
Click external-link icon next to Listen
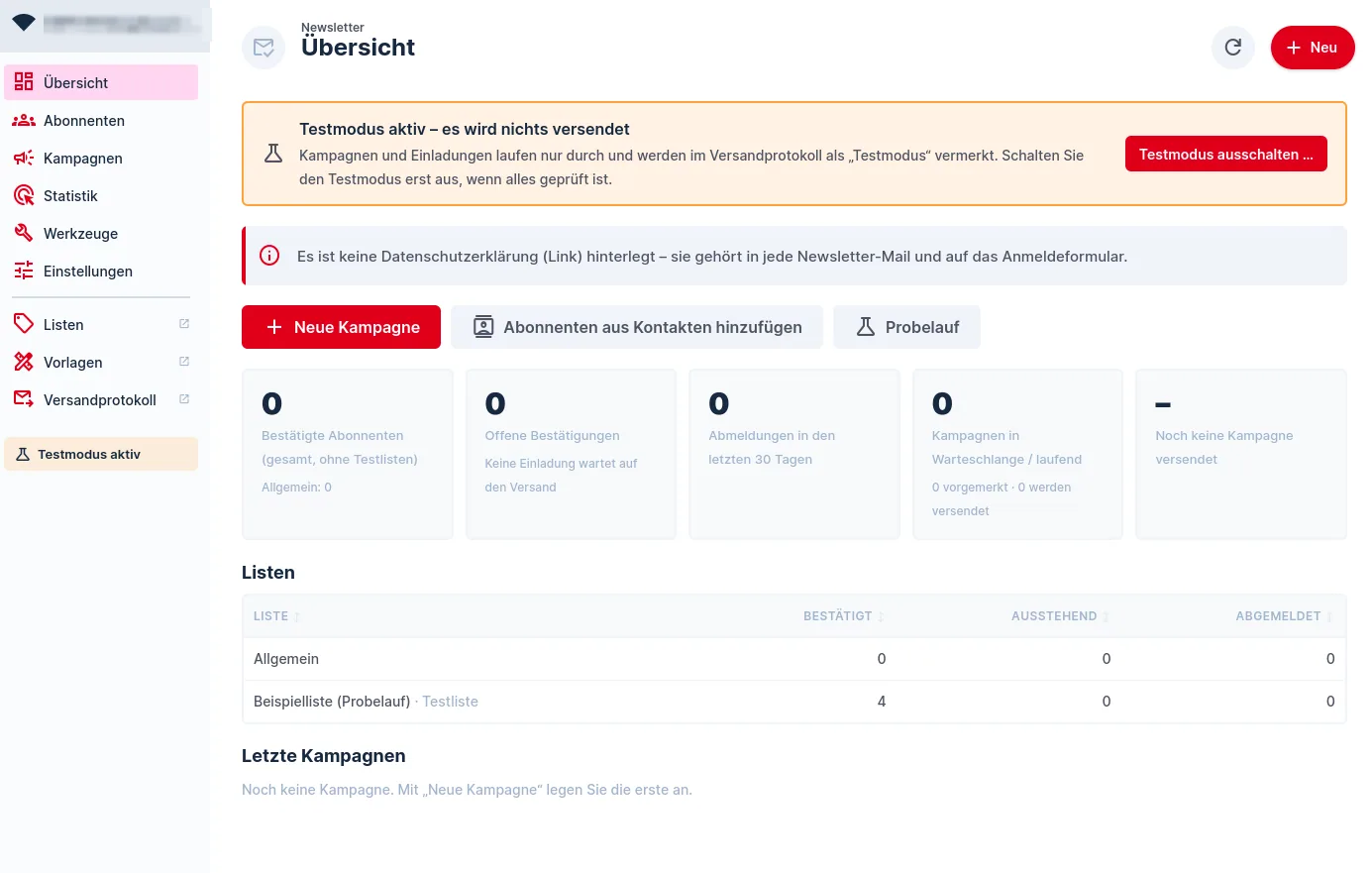tap(184, 324)
